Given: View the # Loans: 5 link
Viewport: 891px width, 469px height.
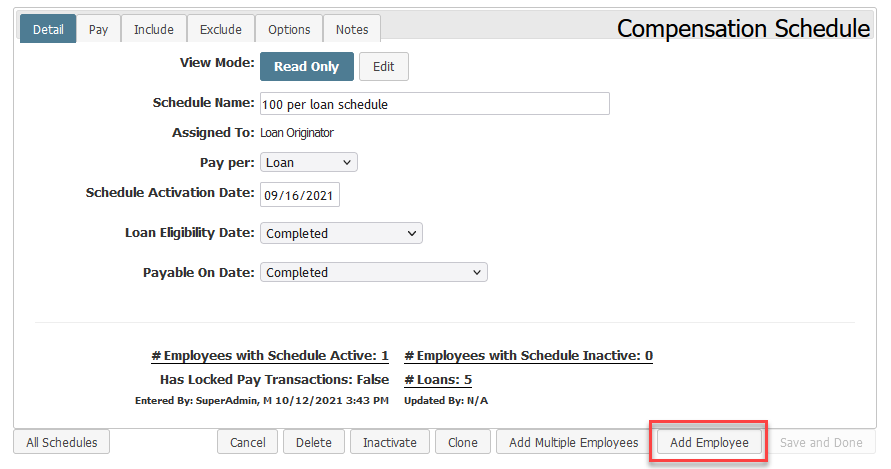Looking at the screenshot, I should click(438, 380).
